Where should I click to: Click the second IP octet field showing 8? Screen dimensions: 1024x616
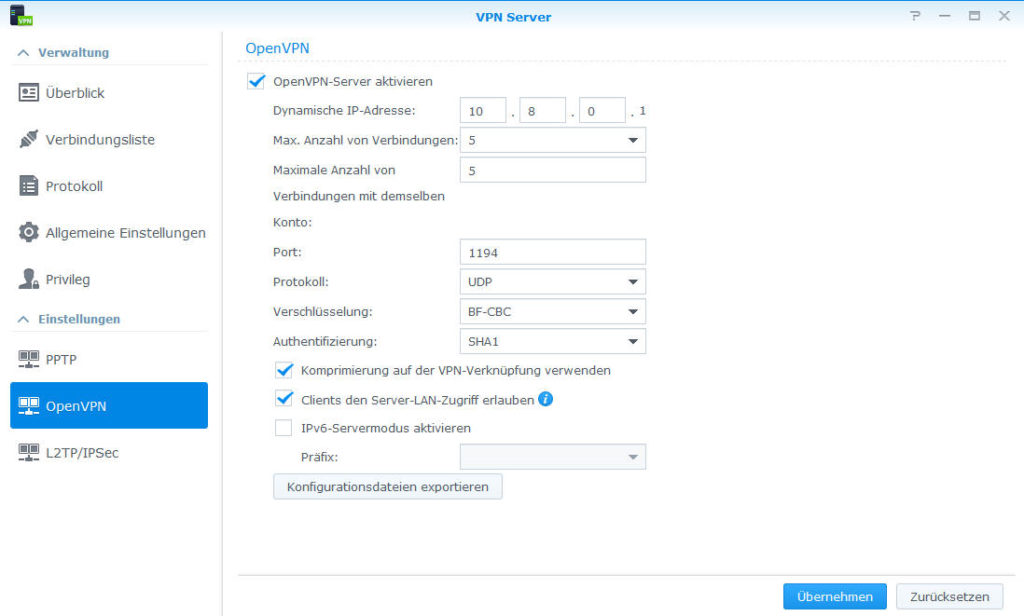pyautogui.click(x=543, y=110)
